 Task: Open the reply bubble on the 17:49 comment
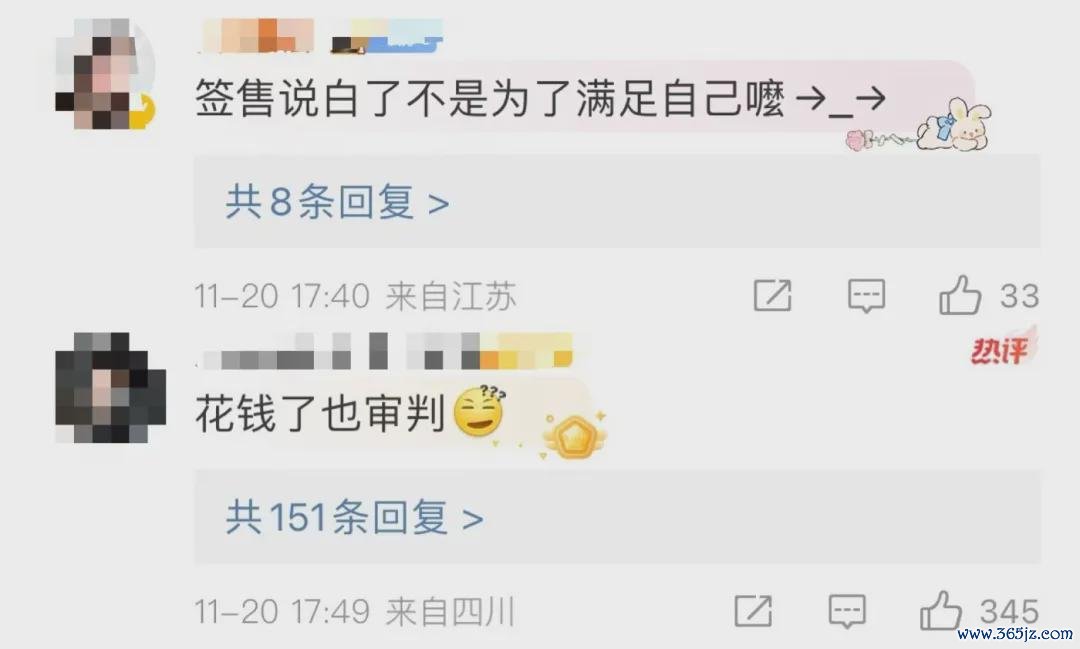[847, 610]
